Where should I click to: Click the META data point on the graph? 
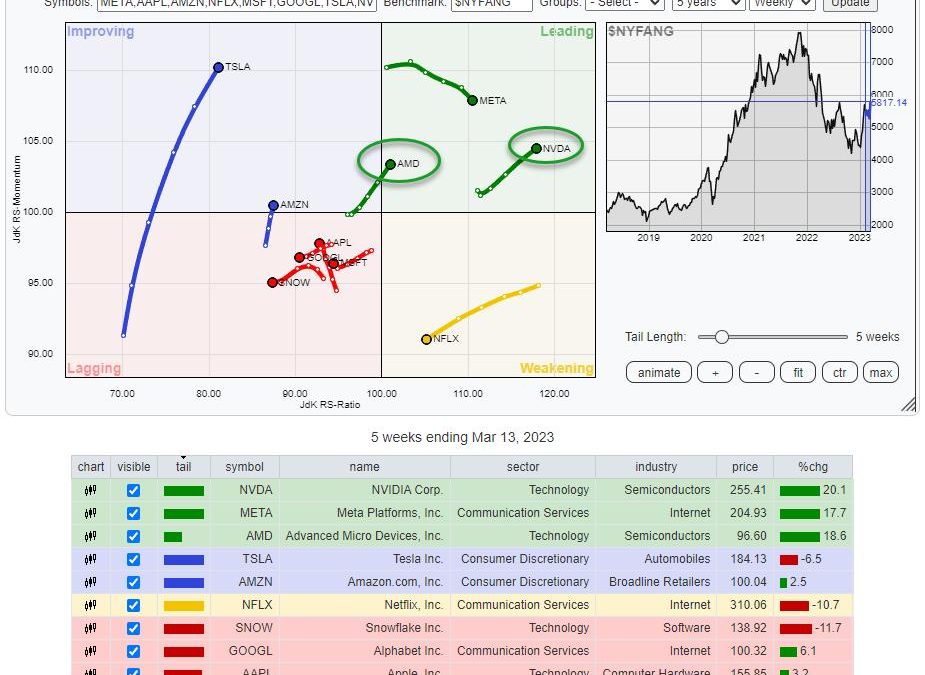472,100
